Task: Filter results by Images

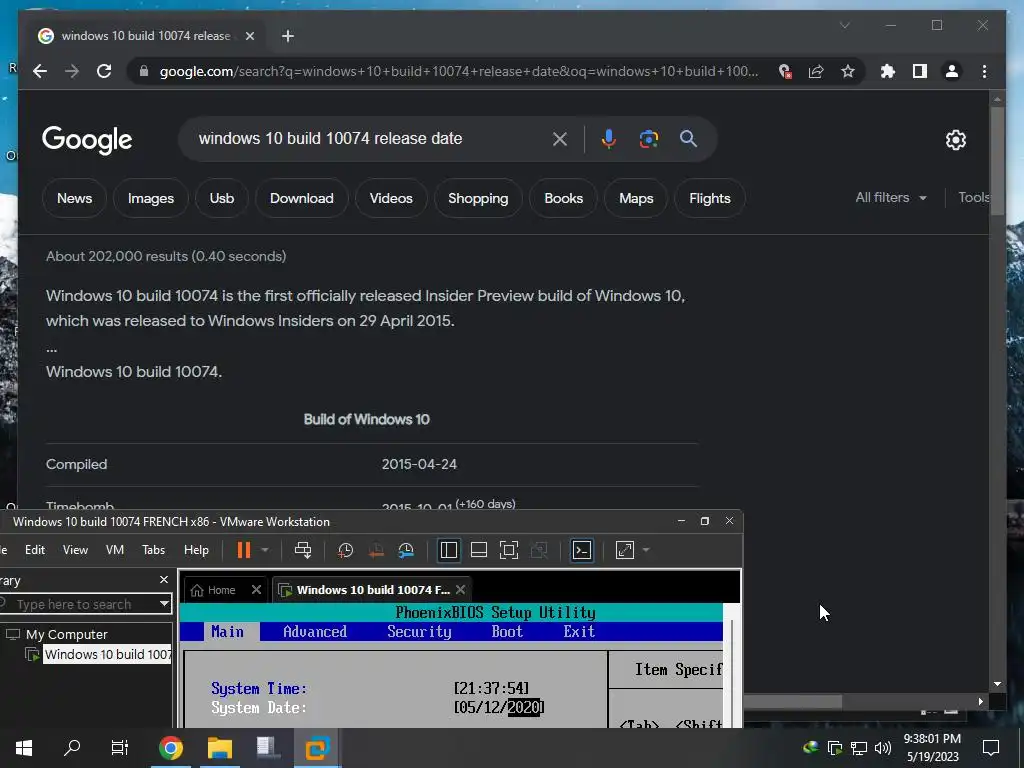Action: [x=151, y=198]
